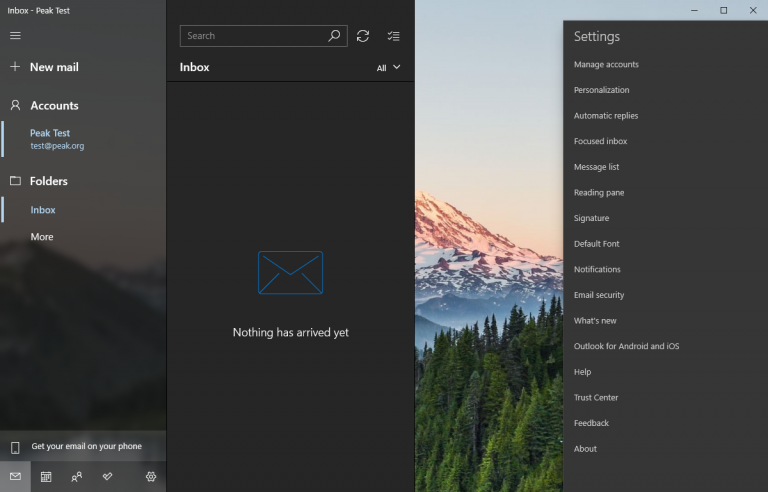
Task: Click the sync mailbox refresh icon
Action: [x=363, y=36]
